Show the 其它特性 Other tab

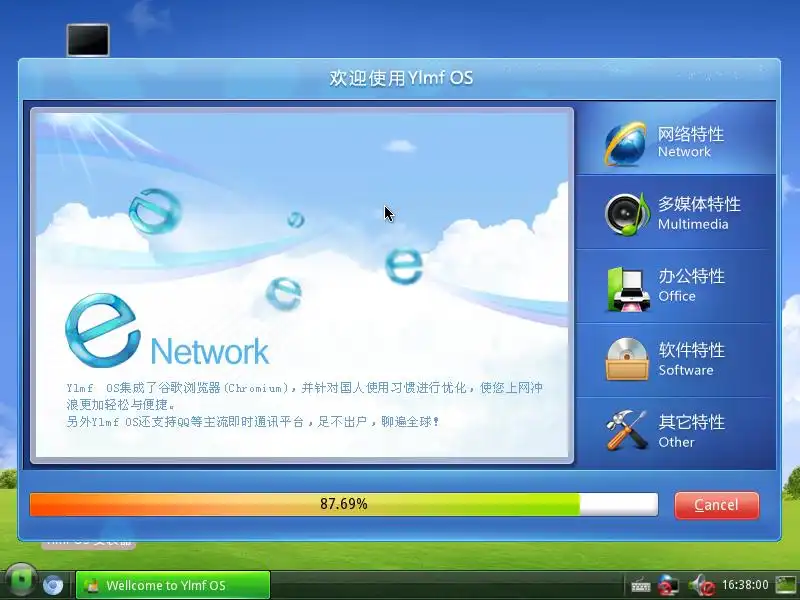(x=676, y=433)
